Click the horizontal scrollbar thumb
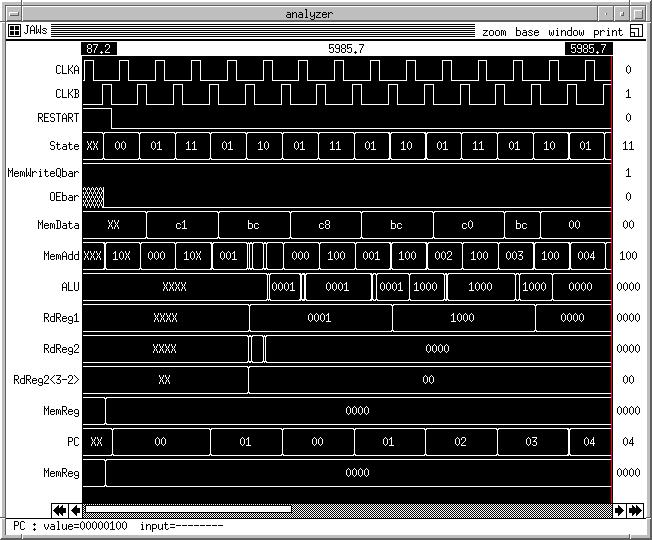Screen dimensions: 652x540 [188, 510]
